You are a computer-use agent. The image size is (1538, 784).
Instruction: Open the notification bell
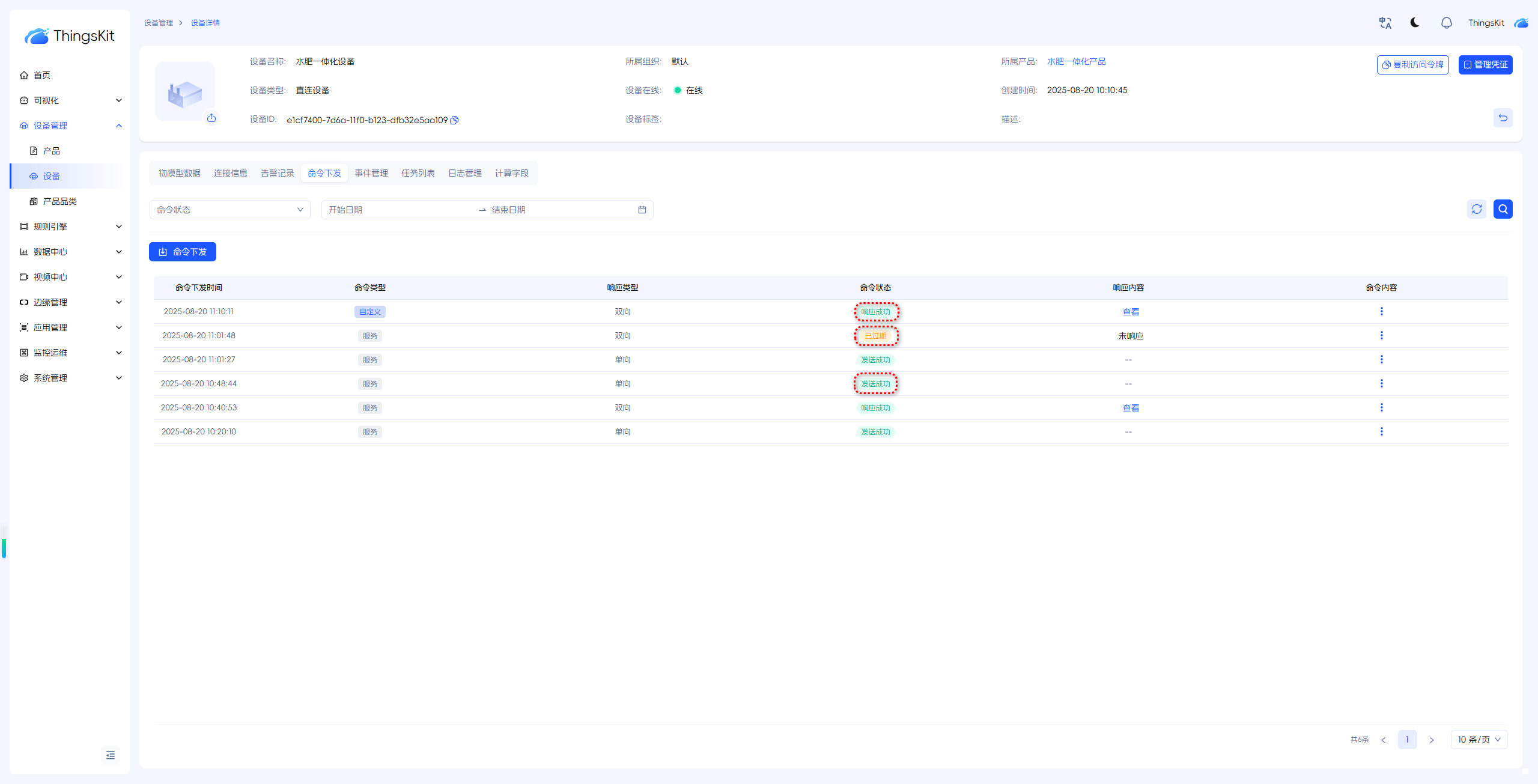(1446, 23)
